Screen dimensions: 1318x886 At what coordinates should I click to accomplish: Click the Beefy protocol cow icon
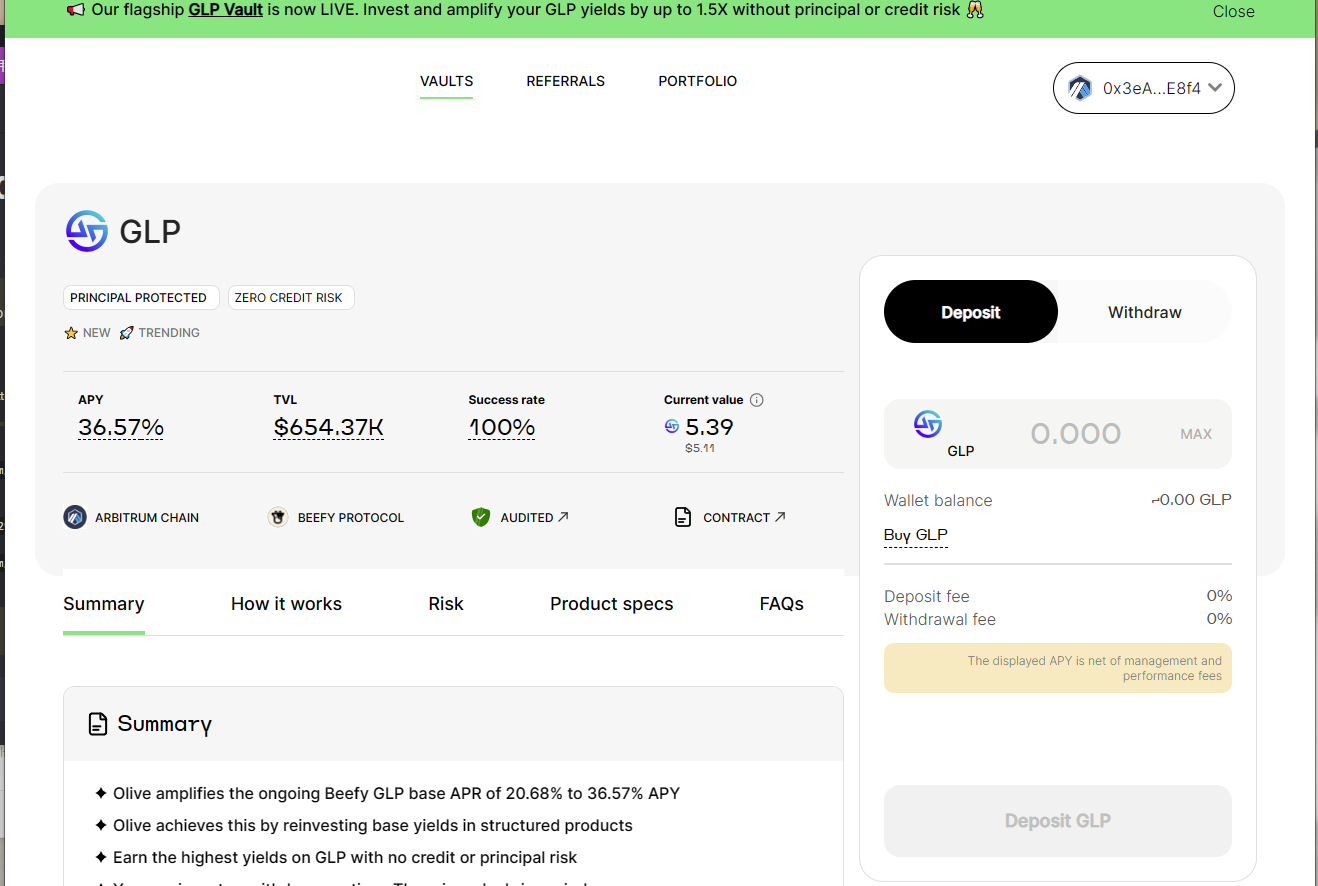click(x=278, y=517)
